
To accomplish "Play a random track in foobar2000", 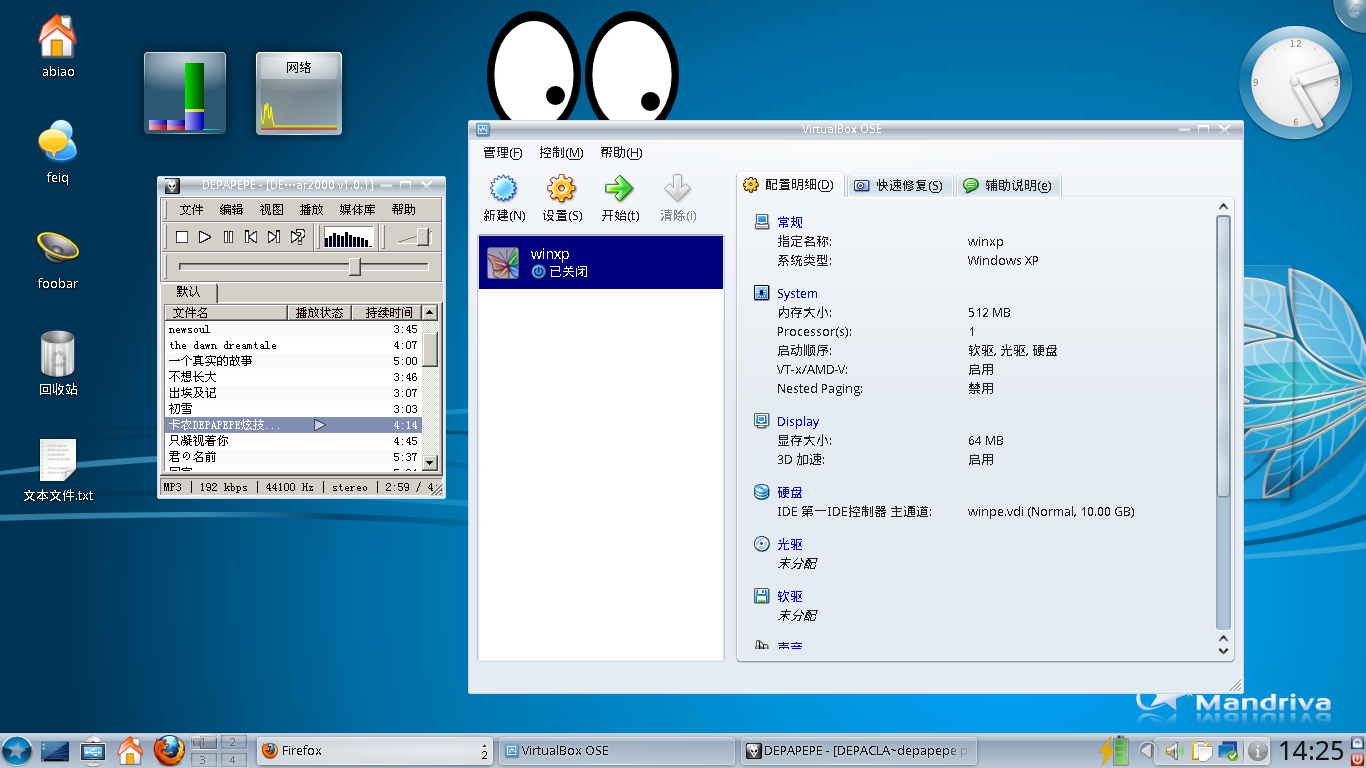I will pos(297,237).
